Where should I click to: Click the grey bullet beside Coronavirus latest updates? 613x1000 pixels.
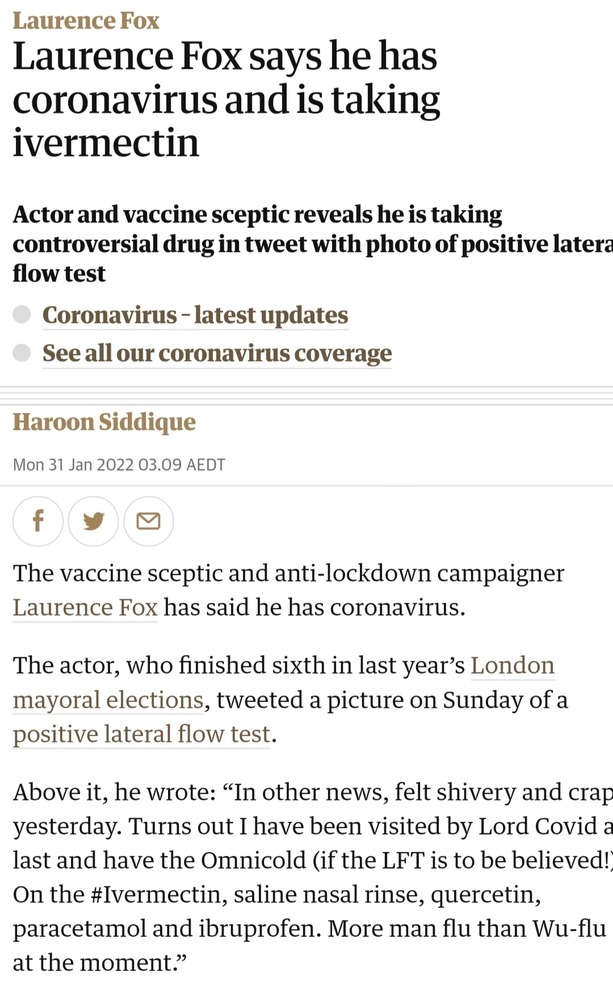(x=22, y=316)
